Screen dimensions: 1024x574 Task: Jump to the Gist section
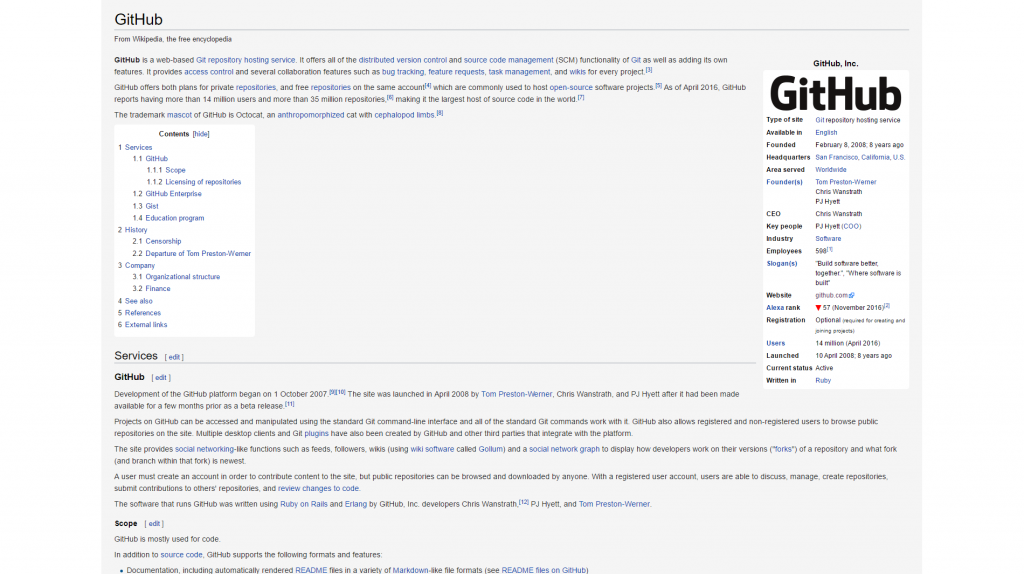click(152, 206)
